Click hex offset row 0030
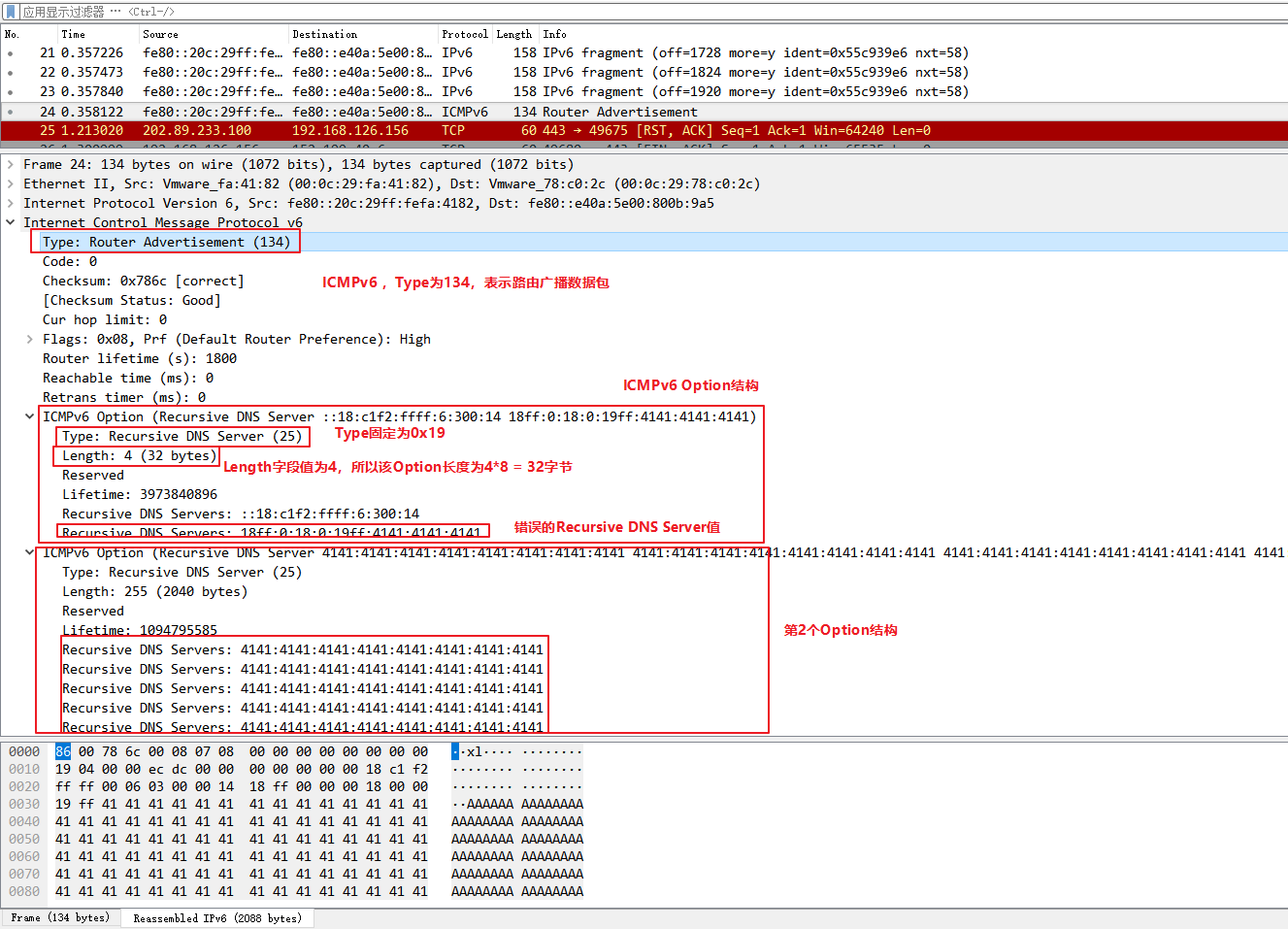1288x929 pixels. tap(24, 804)
